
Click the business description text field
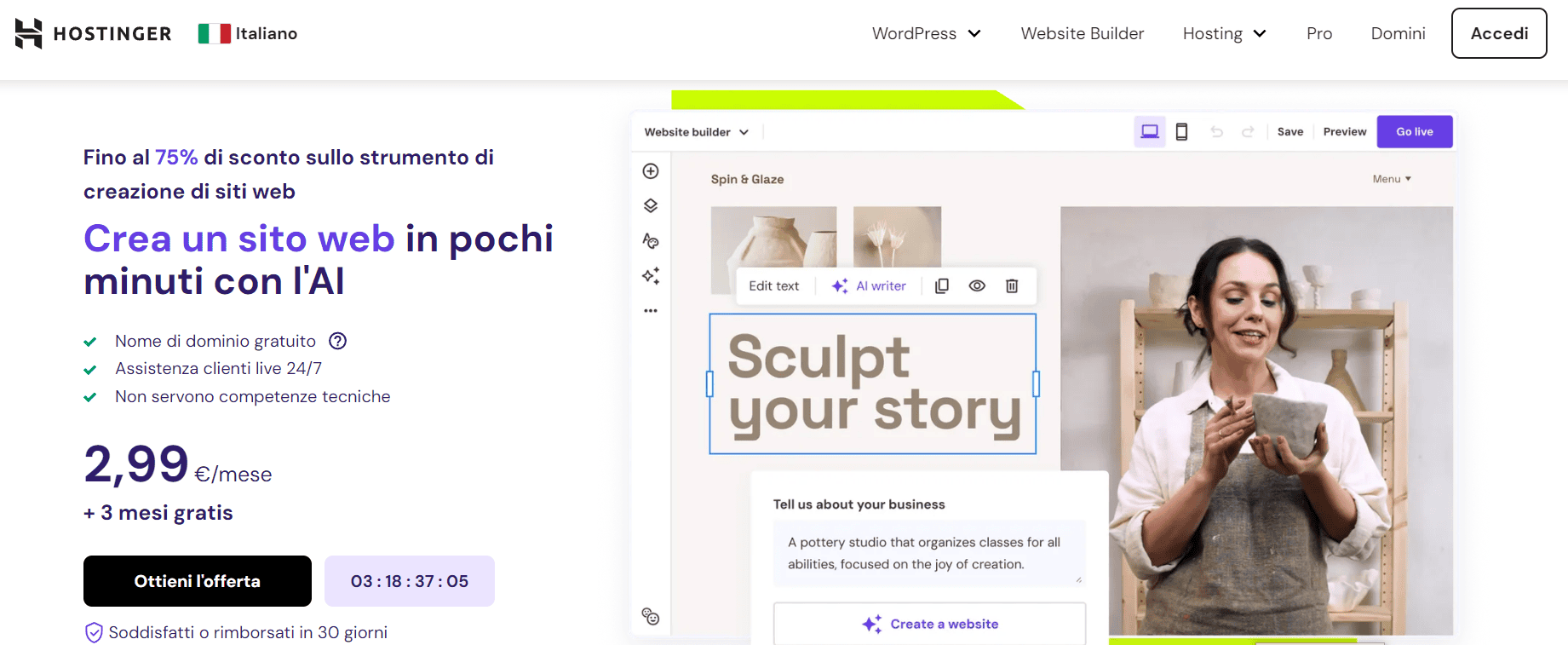pos(928,553)
